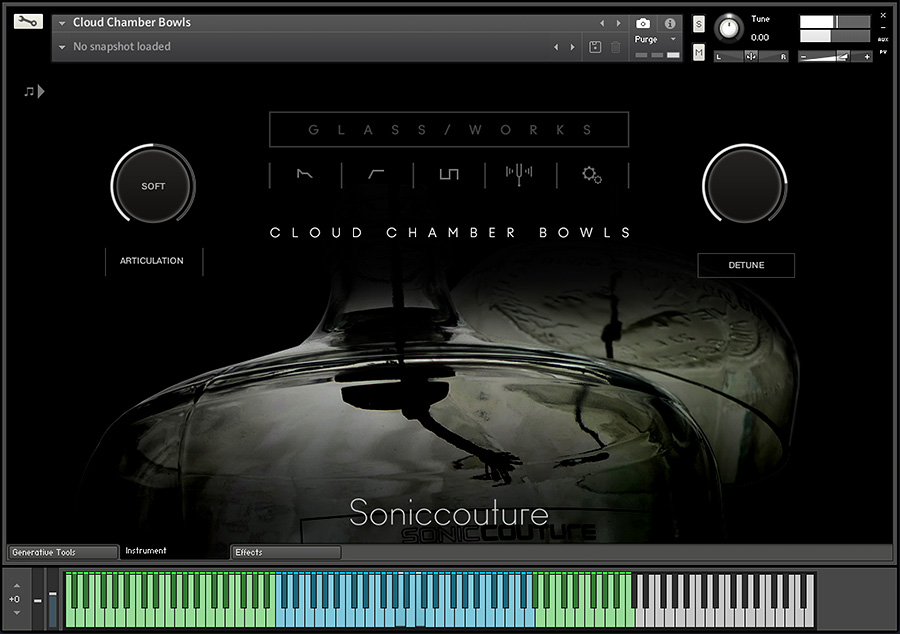This screenshot has height=634, width=900.
Task: Decrease volume with the minus icon
Action: point(804,57)
